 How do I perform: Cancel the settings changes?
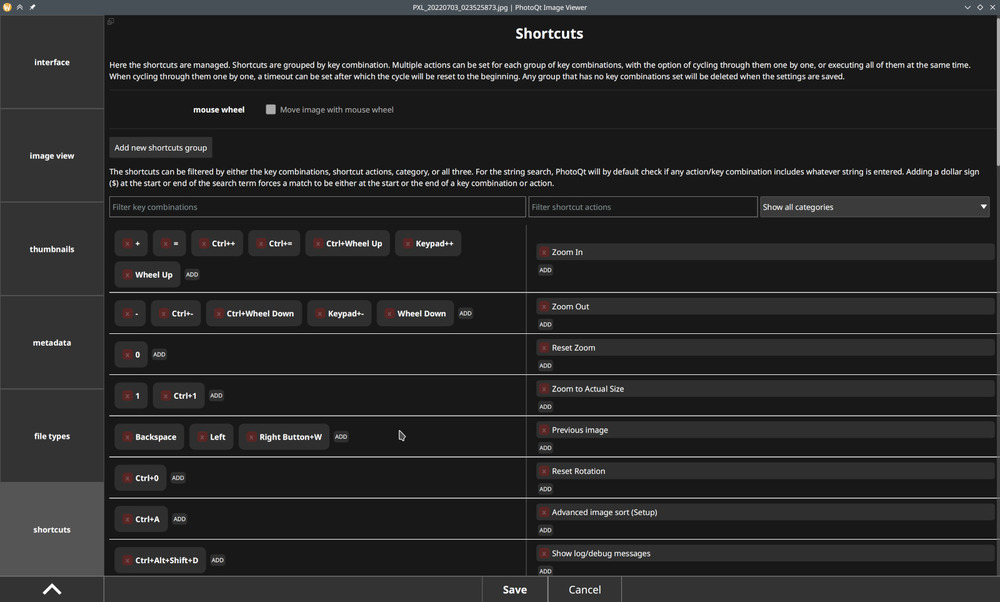point(585,590)
